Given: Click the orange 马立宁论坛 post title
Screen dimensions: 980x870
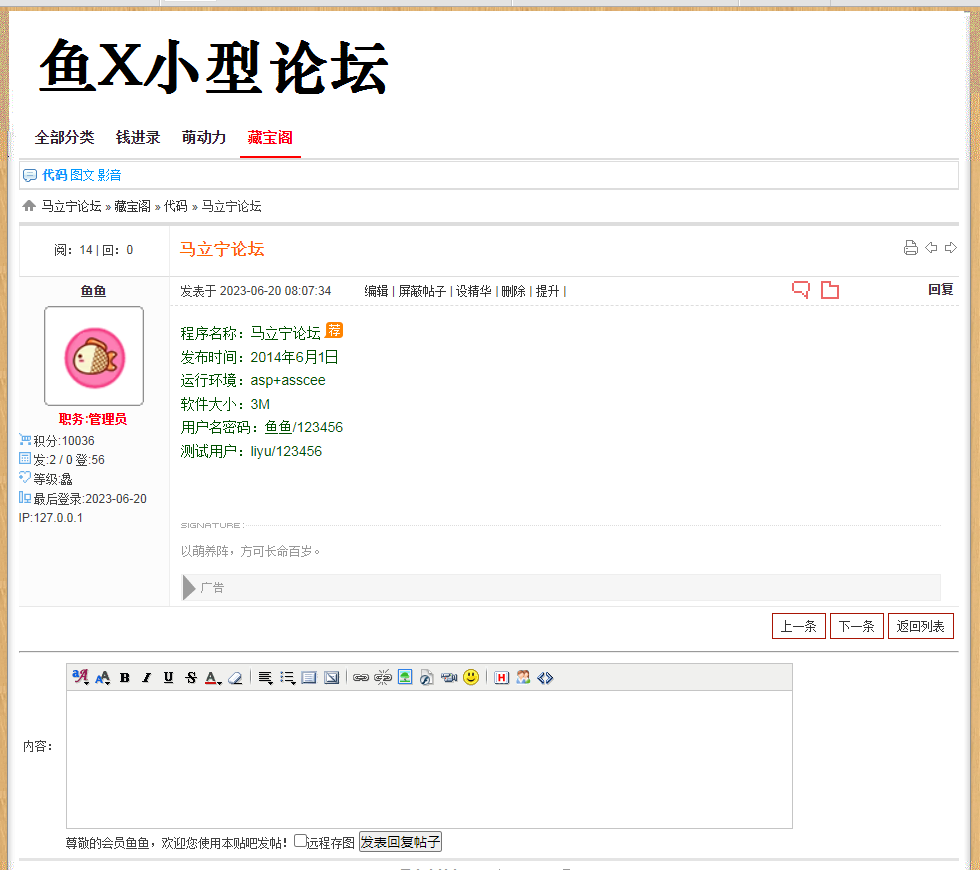Looking at the screenshot, I should click(222, 249).
